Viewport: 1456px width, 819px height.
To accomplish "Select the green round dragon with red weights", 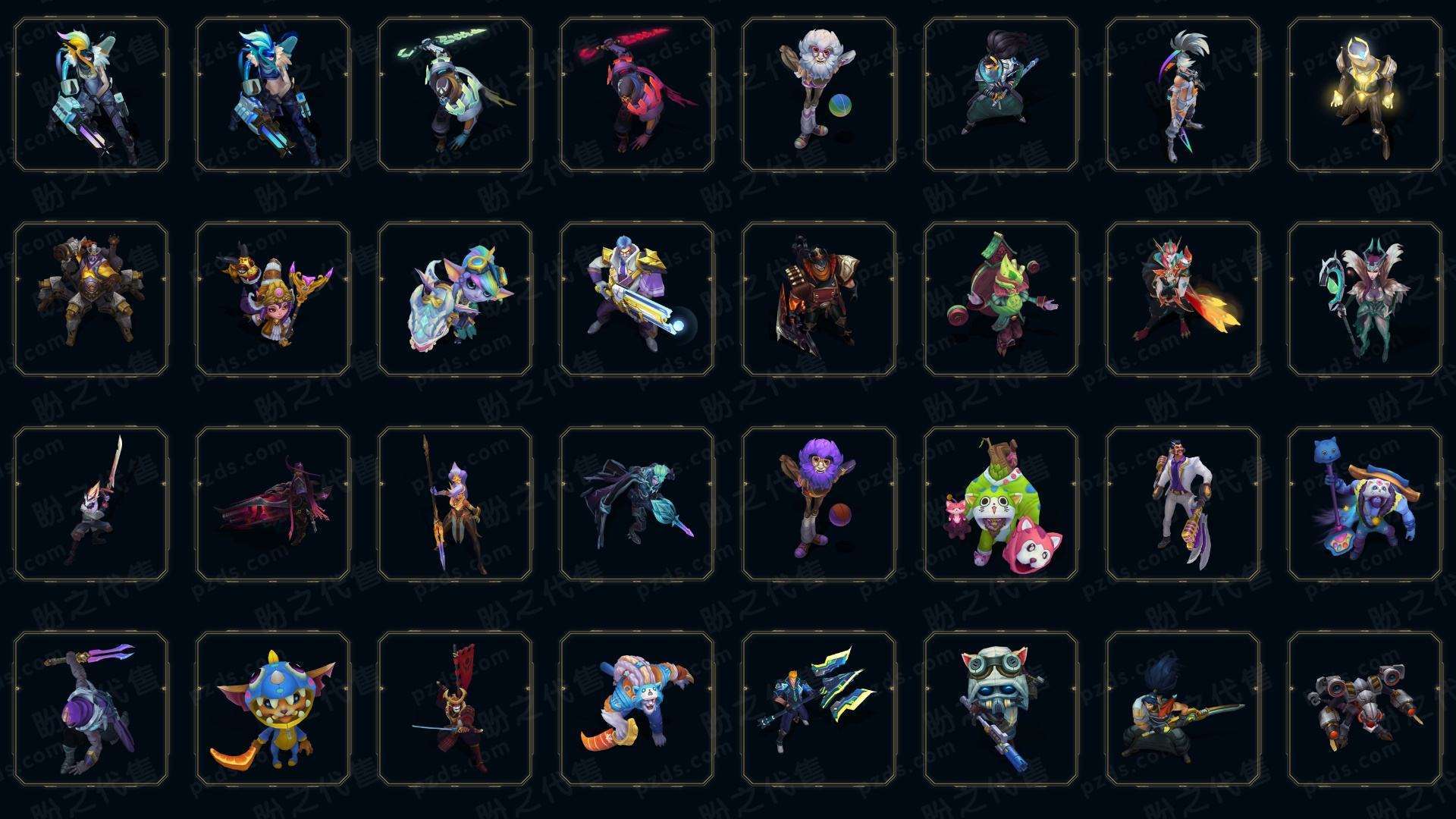I will point(1000,300).
